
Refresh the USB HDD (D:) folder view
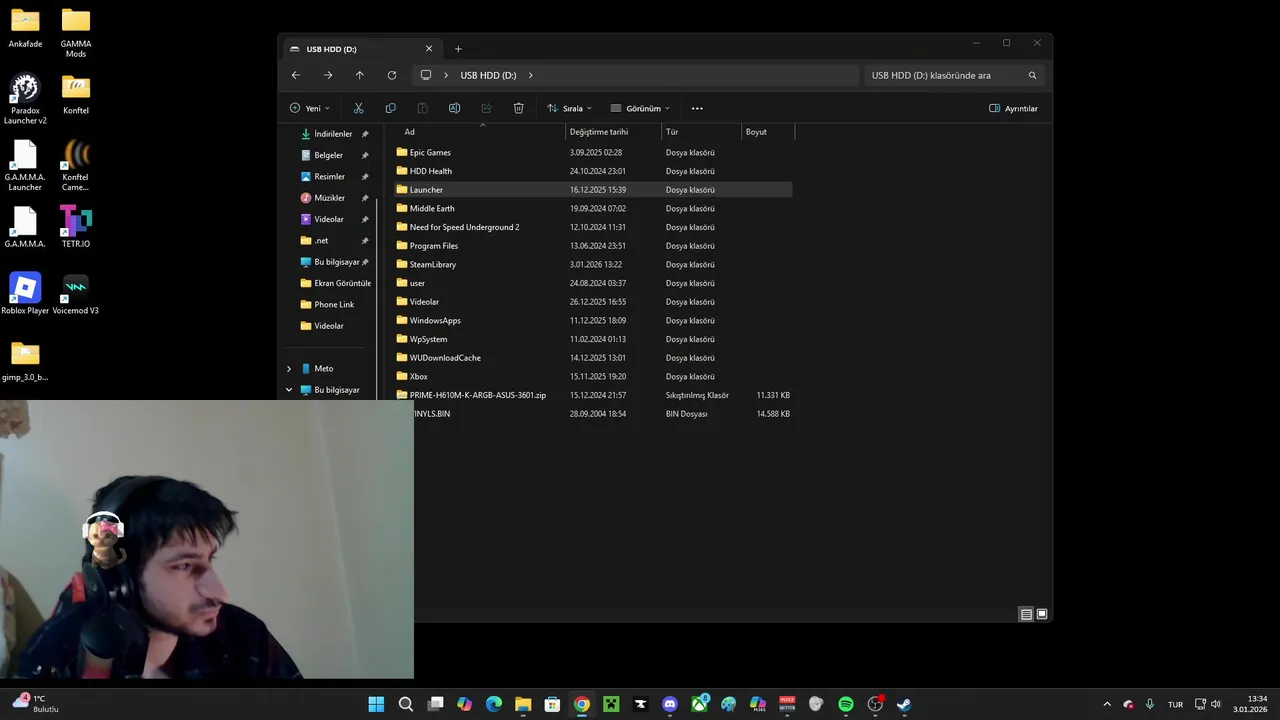392,75
